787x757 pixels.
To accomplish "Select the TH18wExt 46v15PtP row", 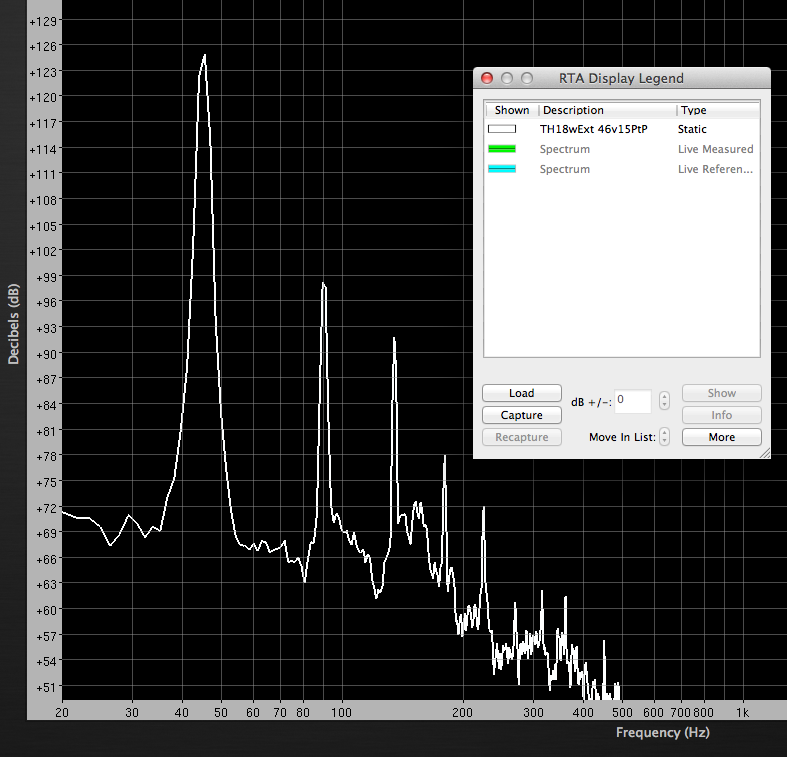I will point(622,129).
